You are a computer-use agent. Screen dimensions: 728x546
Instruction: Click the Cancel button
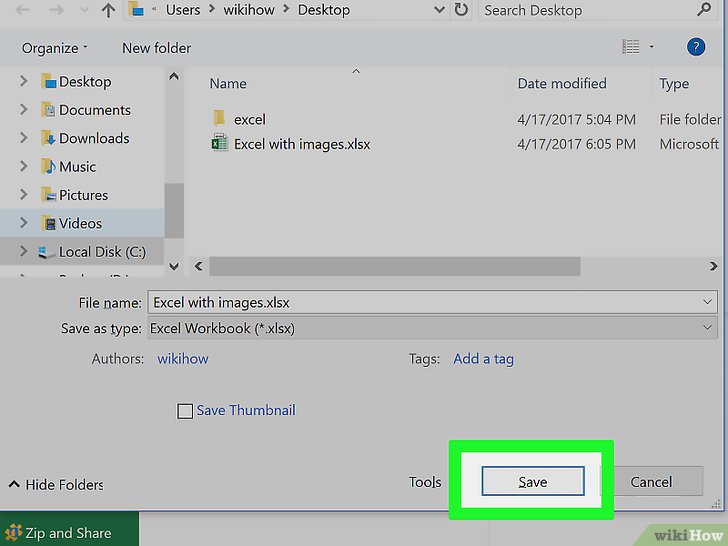651,481
